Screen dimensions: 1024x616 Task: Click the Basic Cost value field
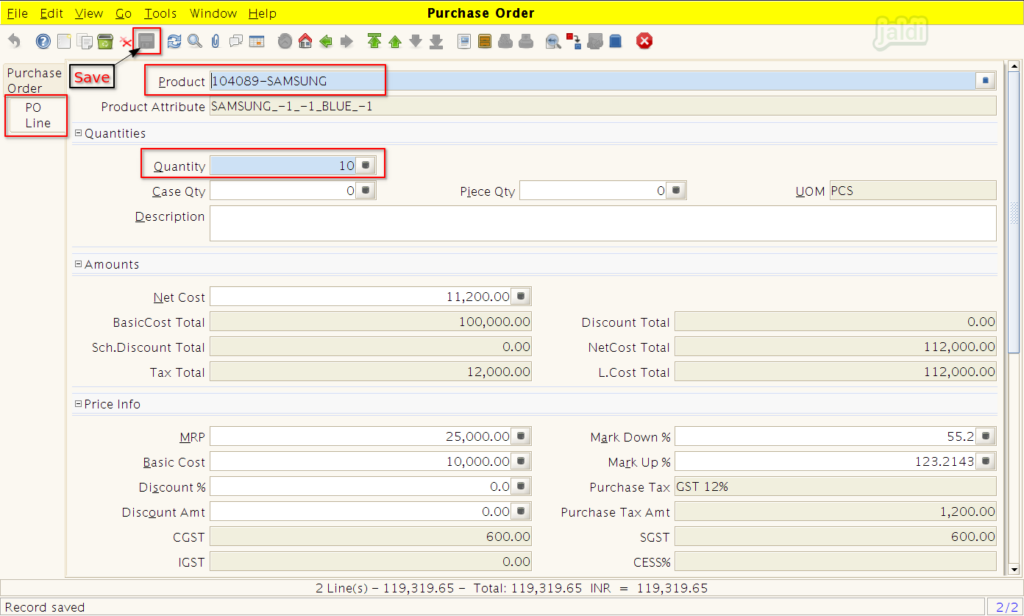[x=360, y=461]
